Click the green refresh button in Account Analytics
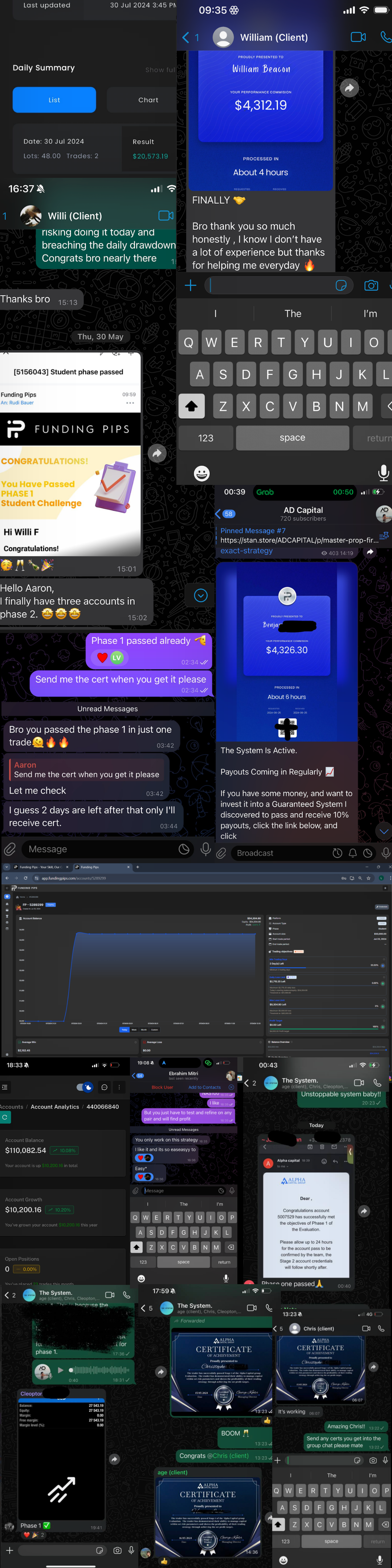 pyautogui.click(x=4, y=1117)
